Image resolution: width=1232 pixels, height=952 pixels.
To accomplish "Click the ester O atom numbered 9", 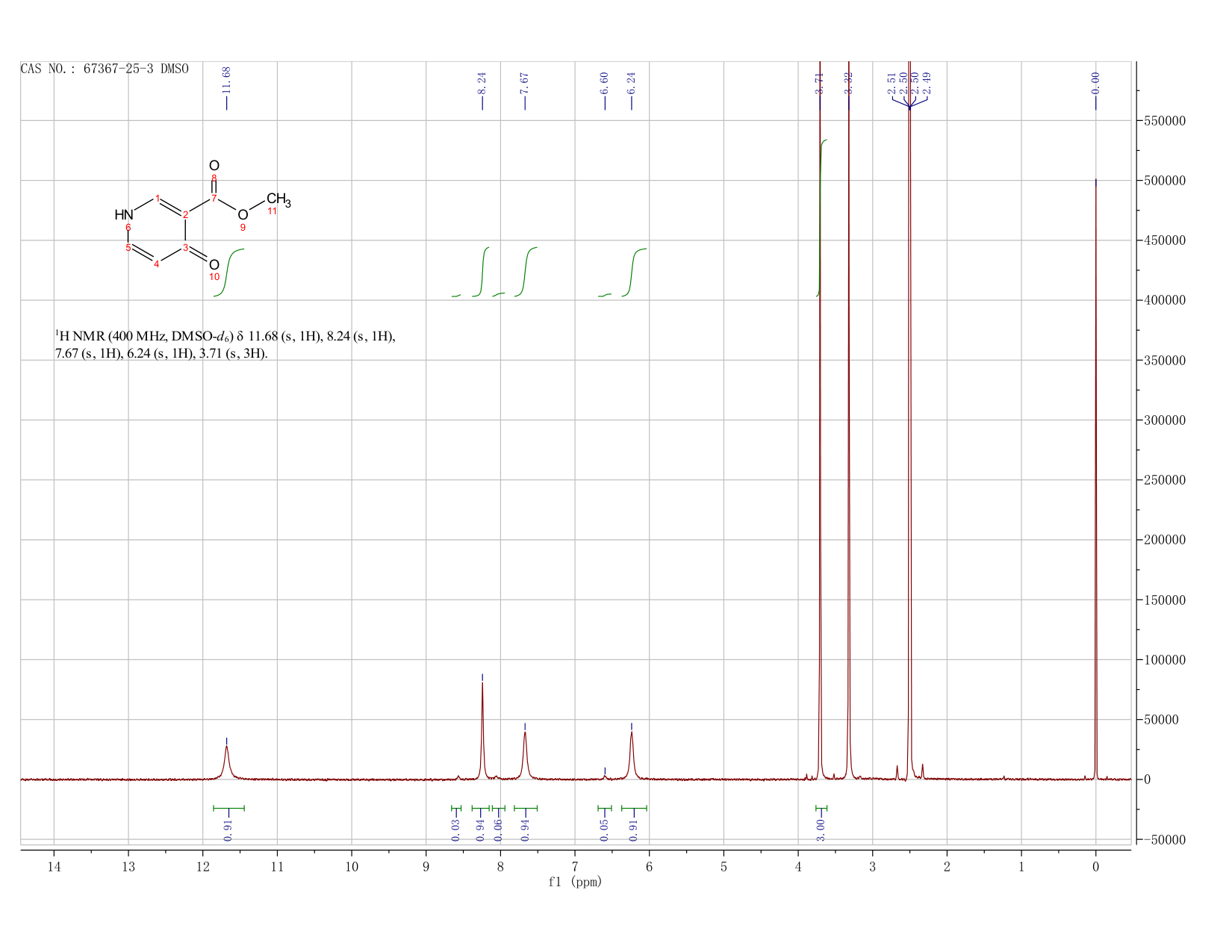I will (x=243, y=215).
